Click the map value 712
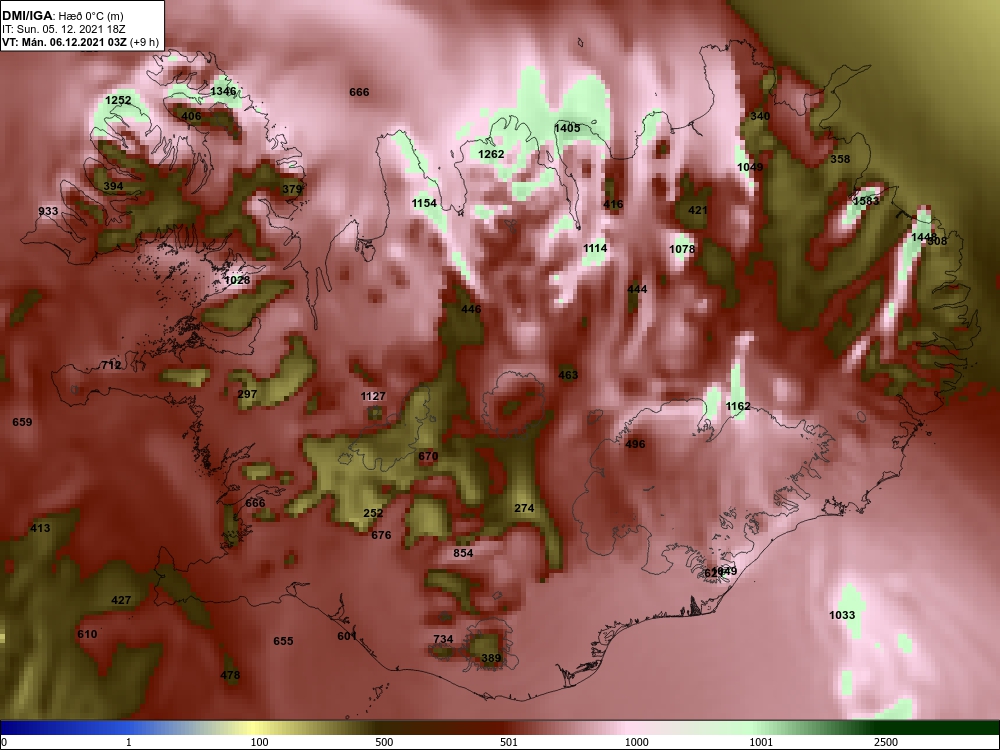The width and height of the screenshot is (1000, 750). (110, 365)
